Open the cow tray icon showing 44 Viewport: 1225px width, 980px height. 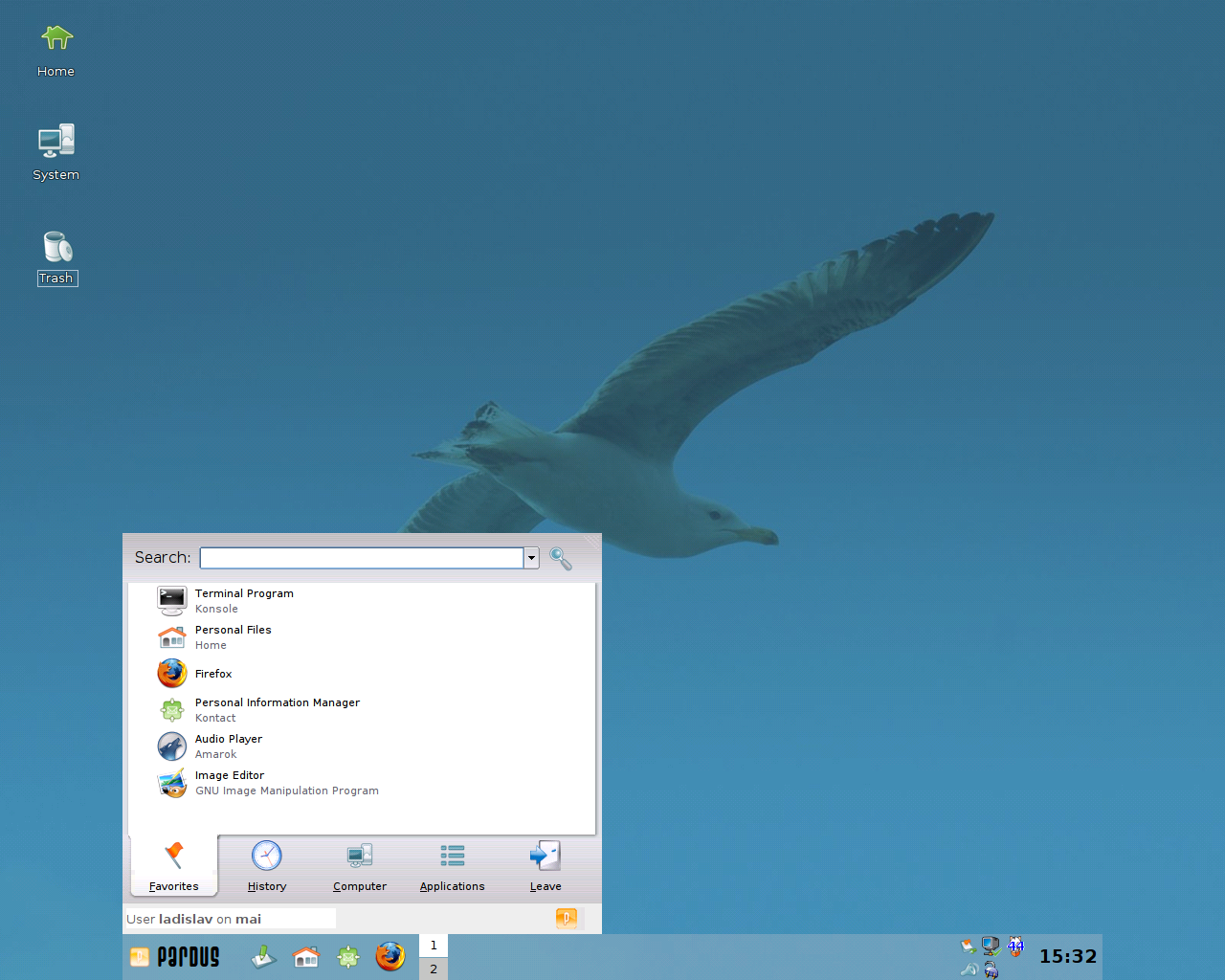tap(1015, 947)
